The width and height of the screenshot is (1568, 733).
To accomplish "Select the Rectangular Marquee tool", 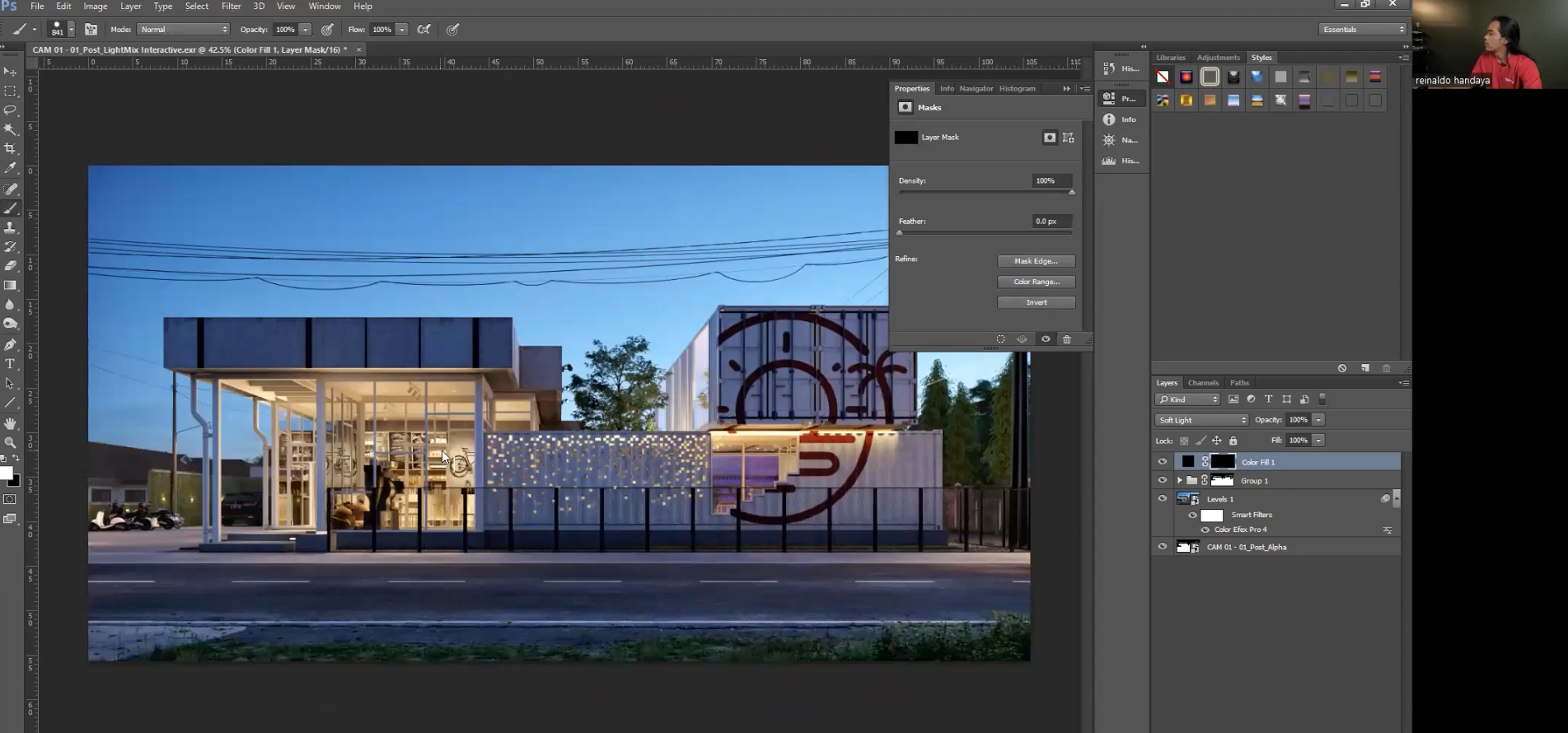I will point(11,91).
